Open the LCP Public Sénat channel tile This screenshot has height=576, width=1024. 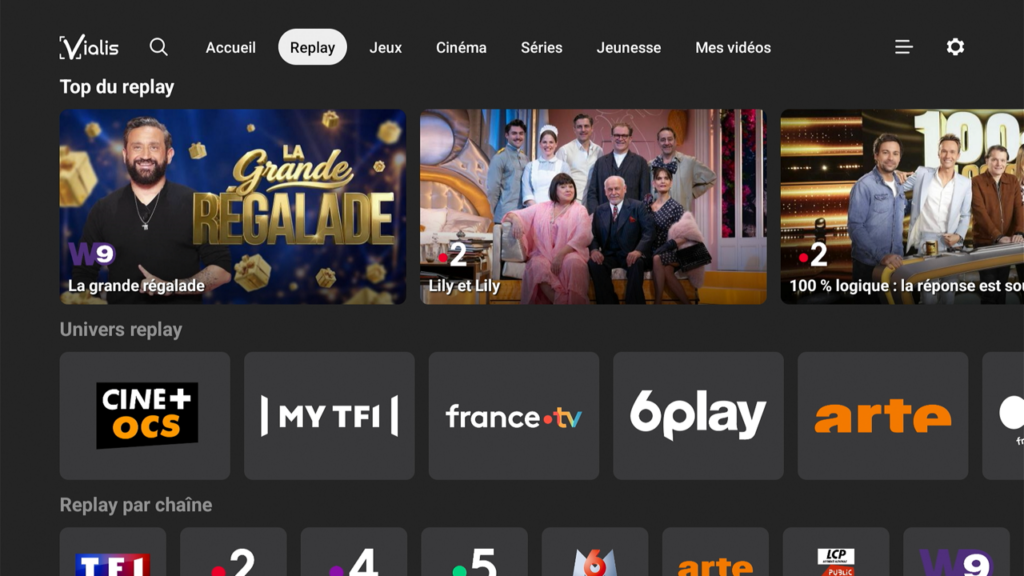836,552
